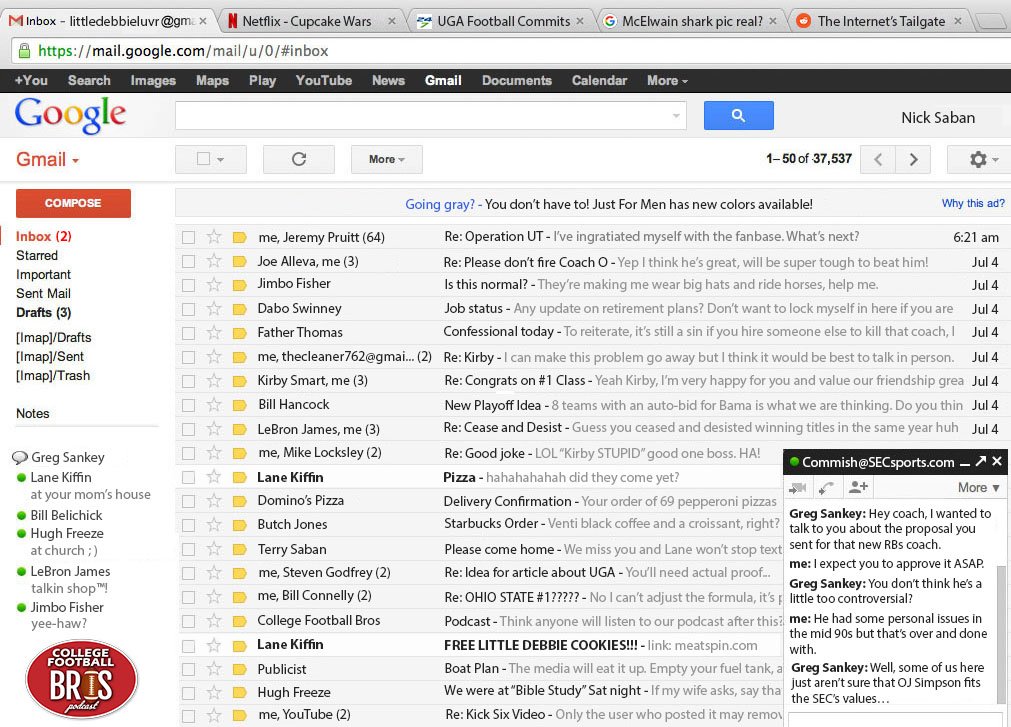Start video call in chat window
1011x727 pixels.
798,488
